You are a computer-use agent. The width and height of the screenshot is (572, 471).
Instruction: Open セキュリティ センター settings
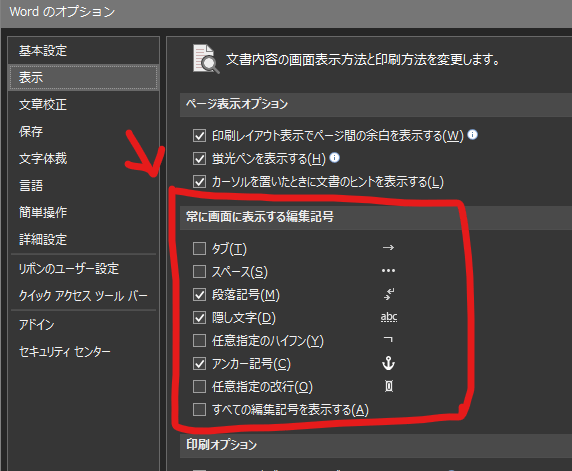(83, 351)
